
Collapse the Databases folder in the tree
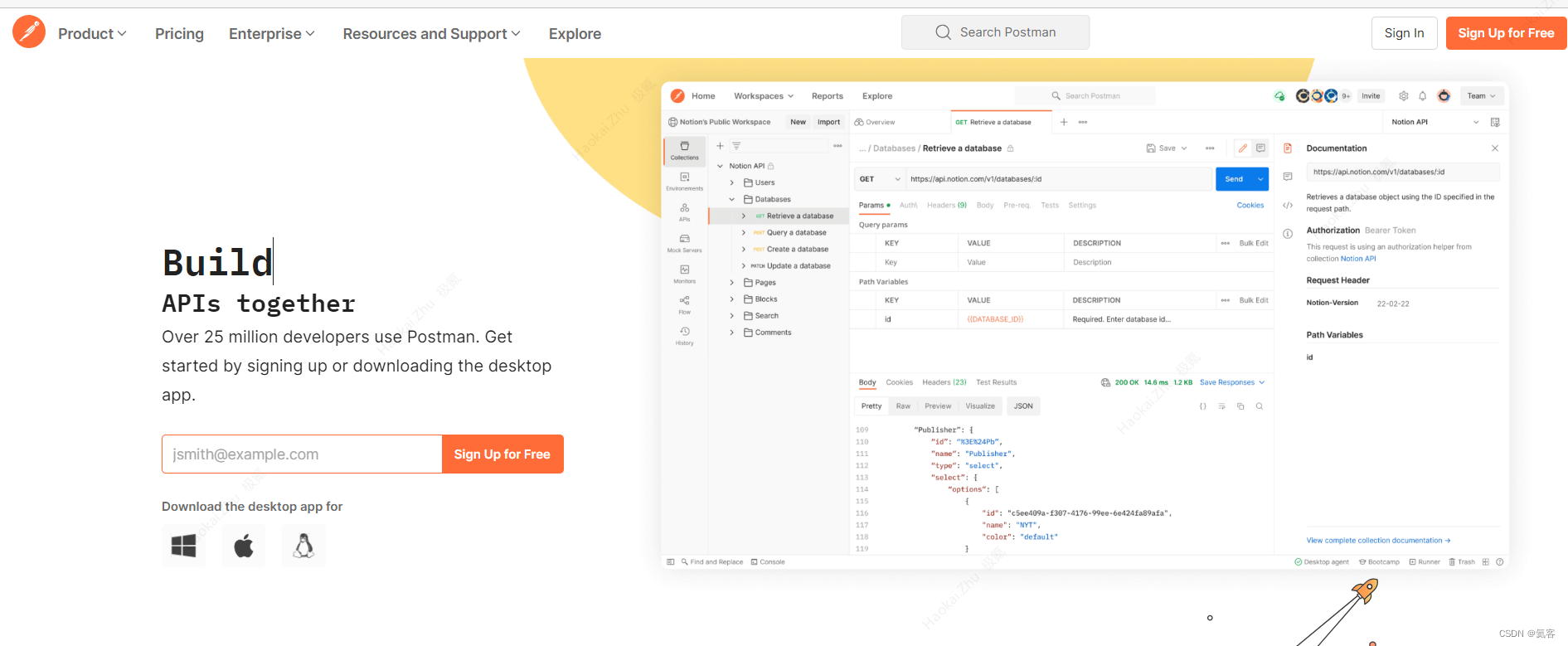pyautogui.click(x=731, y=199)
